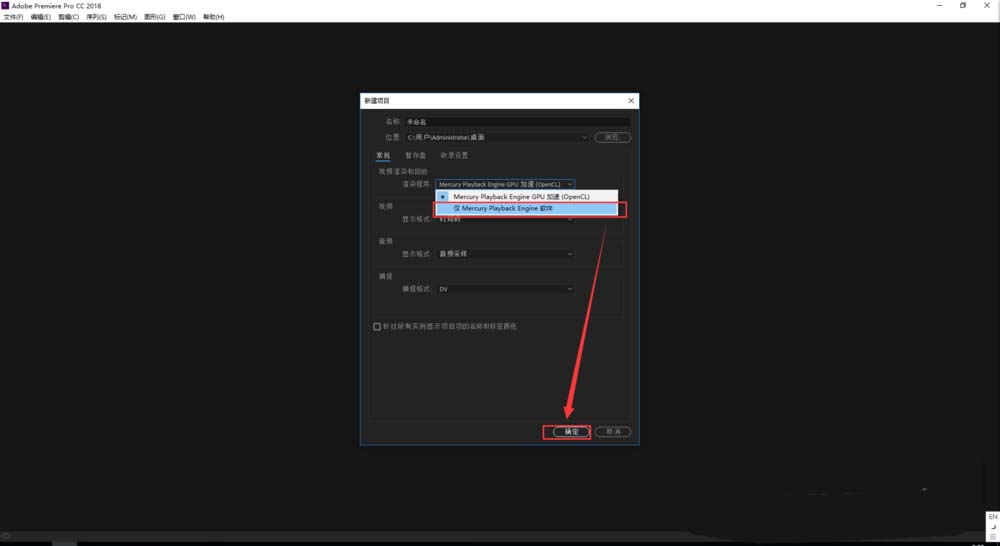The image size is (1000, 546).
Task: Open the 窗口(W) menu
Action: tap(184, 17)
